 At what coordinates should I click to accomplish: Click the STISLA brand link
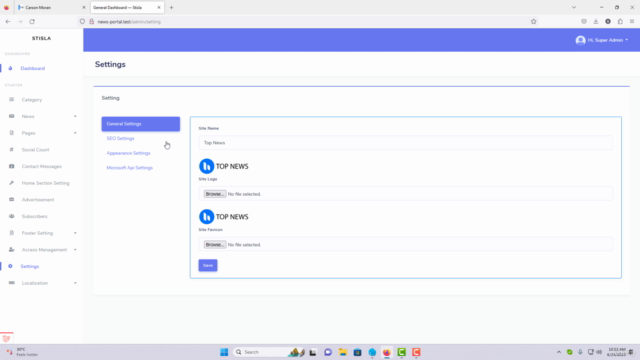(42, 38)
